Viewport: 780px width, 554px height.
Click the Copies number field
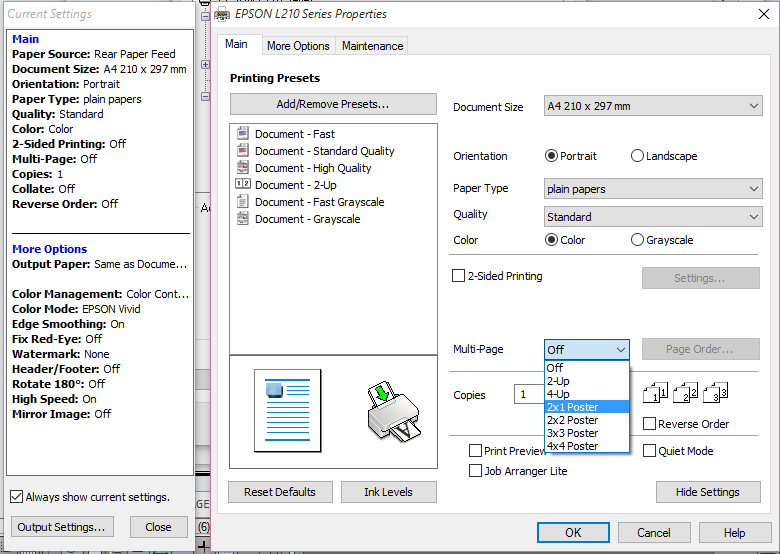[x=529, y=394]
